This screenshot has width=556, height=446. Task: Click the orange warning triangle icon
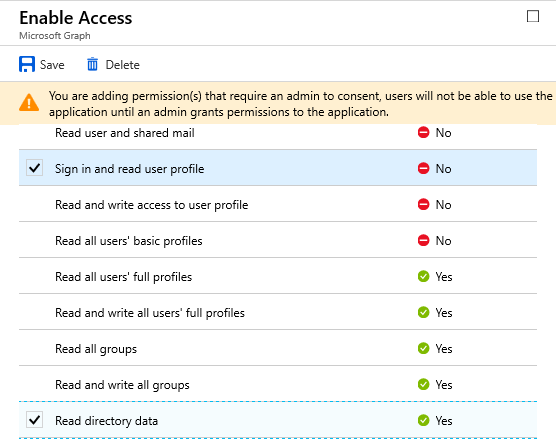[29, 103]
